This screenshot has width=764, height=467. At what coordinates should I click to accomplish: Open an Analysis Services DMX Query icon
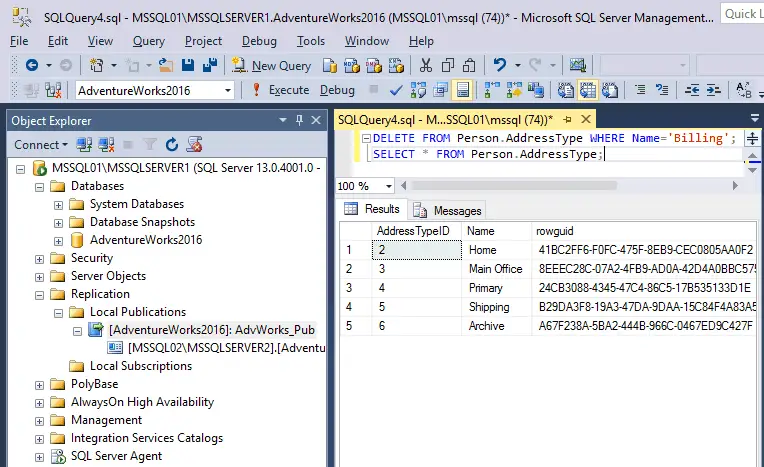click(374, 65)
